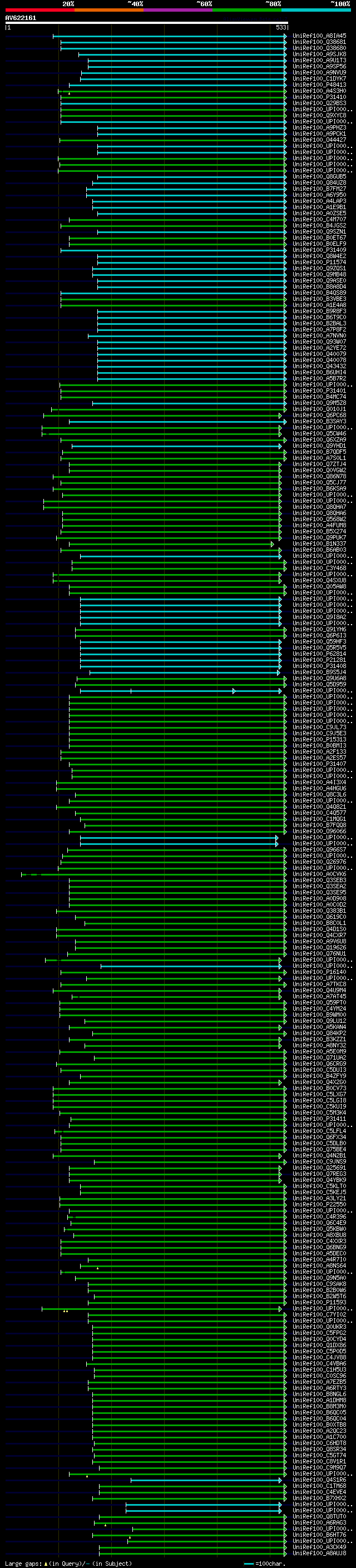Open UniRef100_Q26976 hit
Viewport: 356px width, 1568px height.
pos(319,862)
